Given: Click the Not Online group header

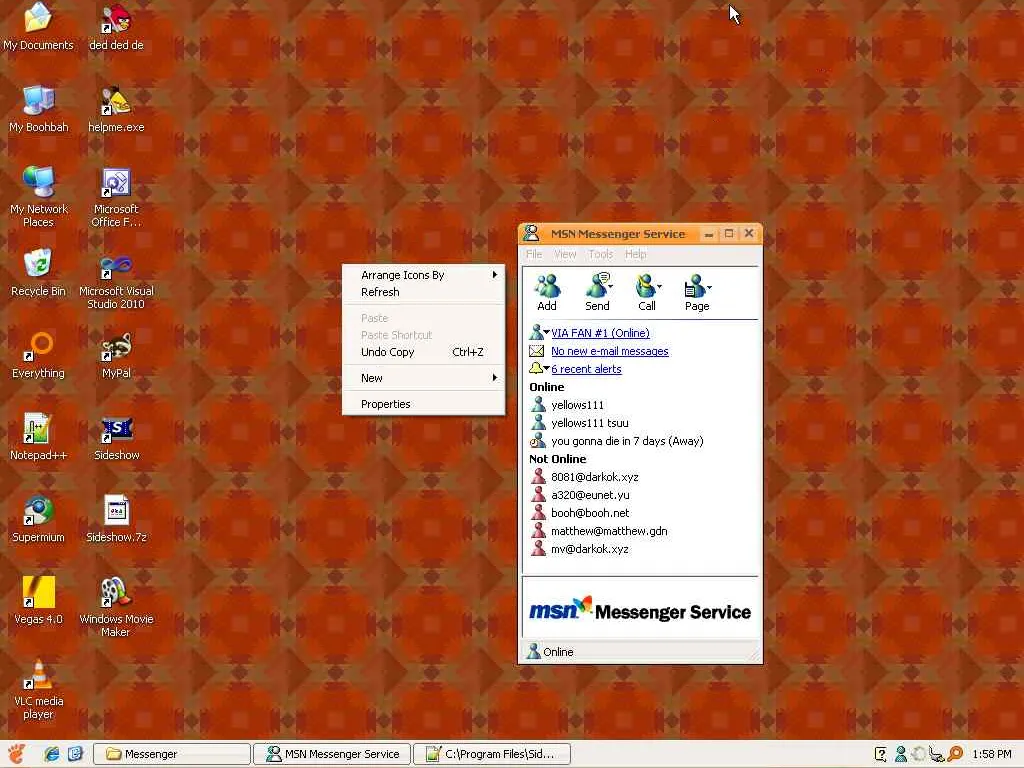Looking at the screenshot, I should tap(558, 459).
